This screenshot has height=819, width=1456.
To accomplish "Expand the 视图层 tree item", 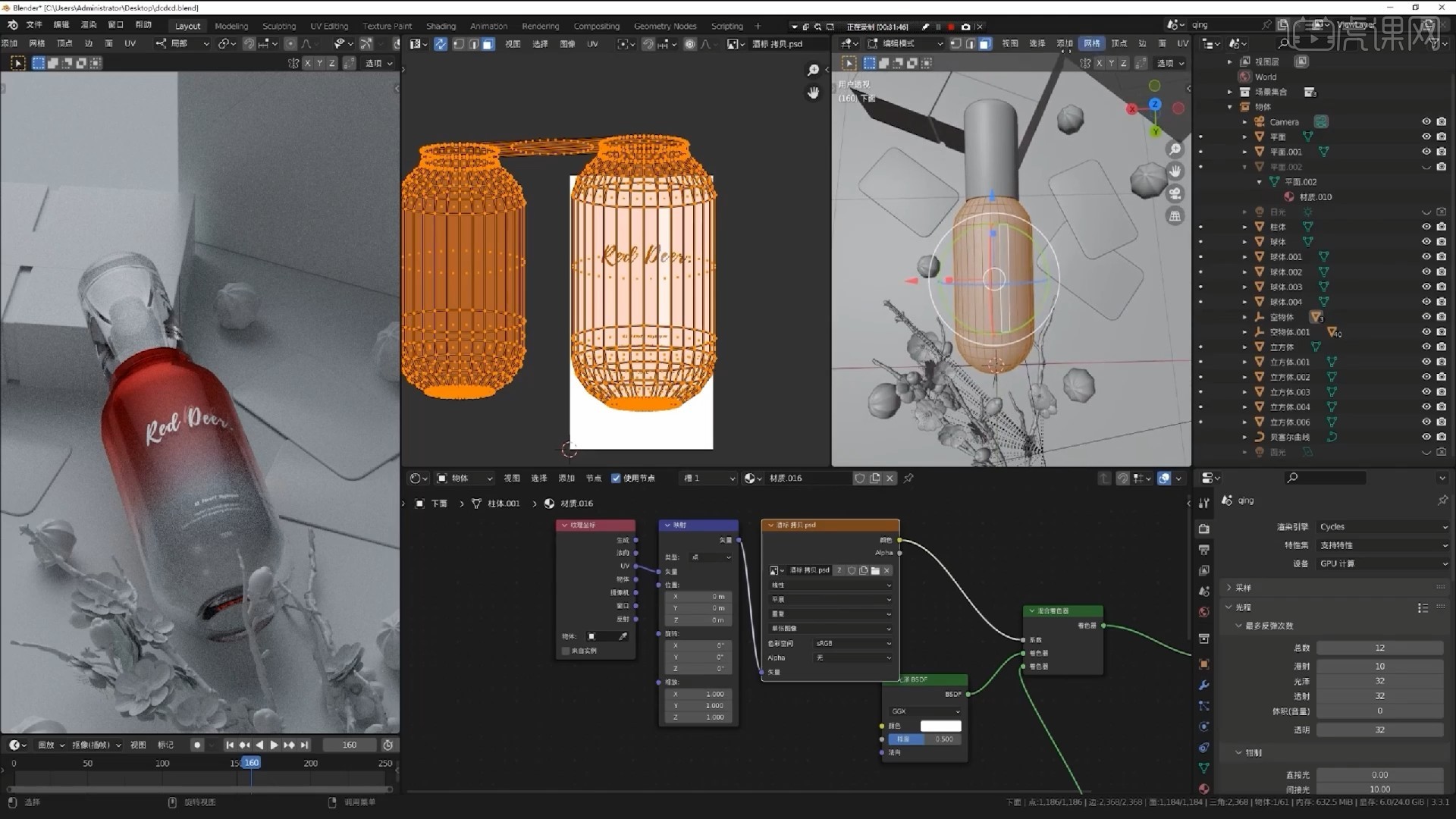I will (1229, 62).
